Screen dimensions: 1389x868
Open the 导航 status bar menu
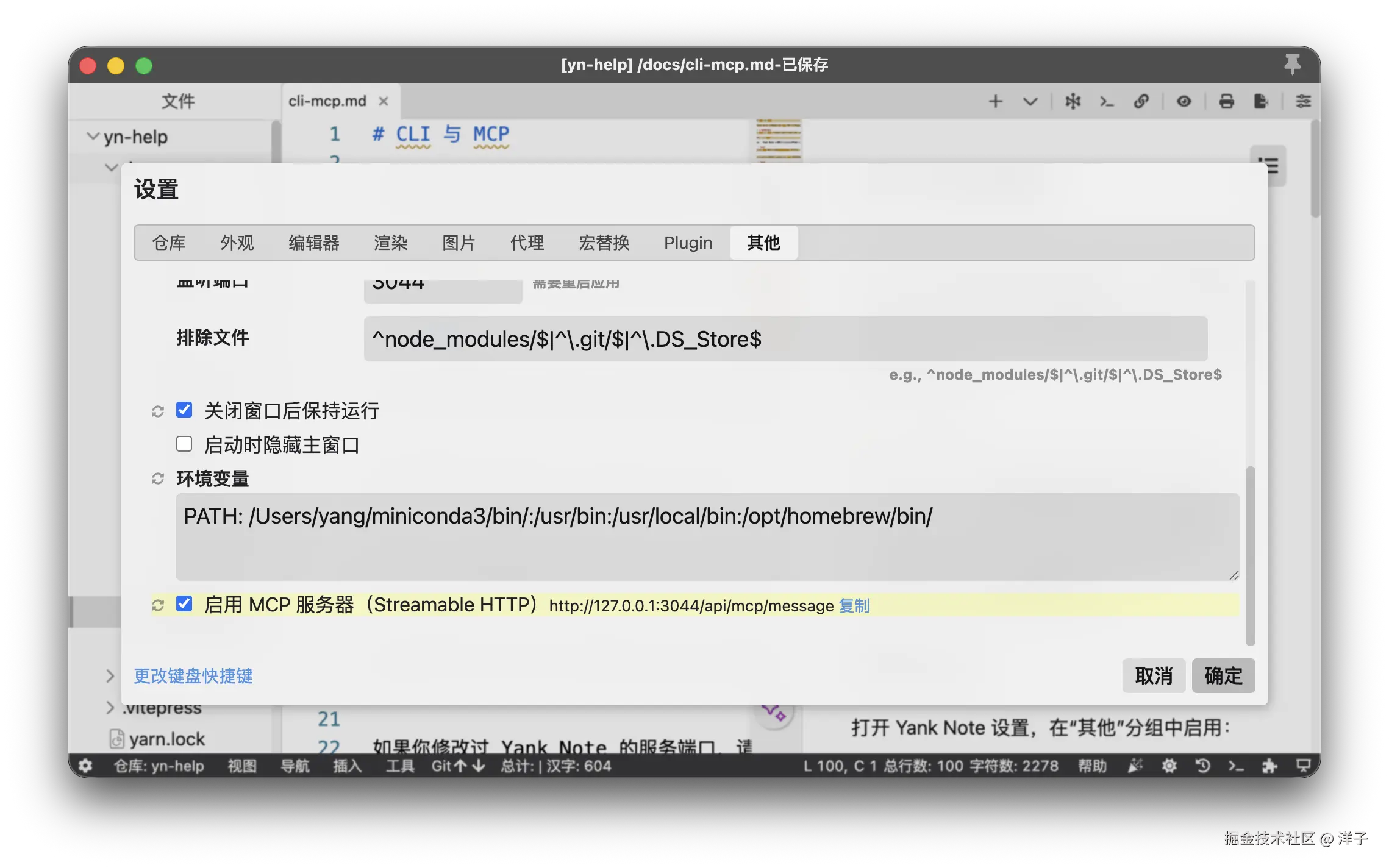pos(295,766)
